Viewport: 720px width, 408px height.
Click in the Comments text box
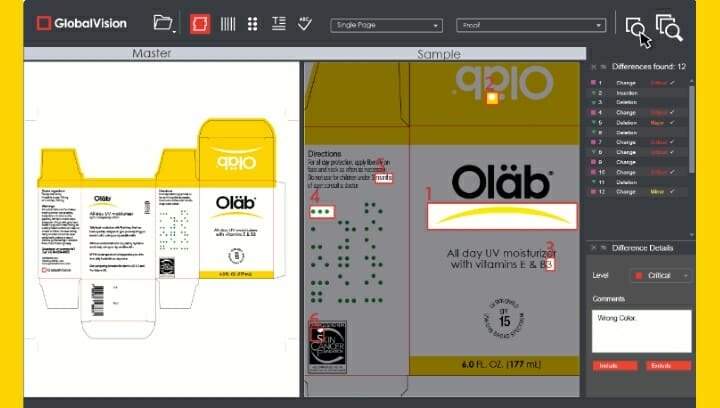tap(641, 331)
